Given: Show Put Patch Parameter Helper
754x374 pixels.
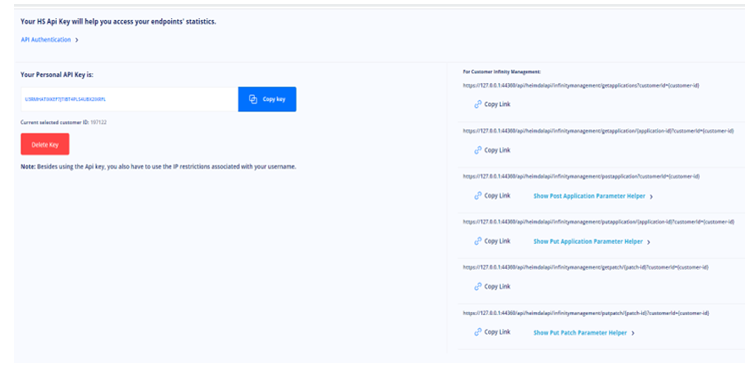Looking at the screenshot, I should pyautogui.click(x=580, y=333).
